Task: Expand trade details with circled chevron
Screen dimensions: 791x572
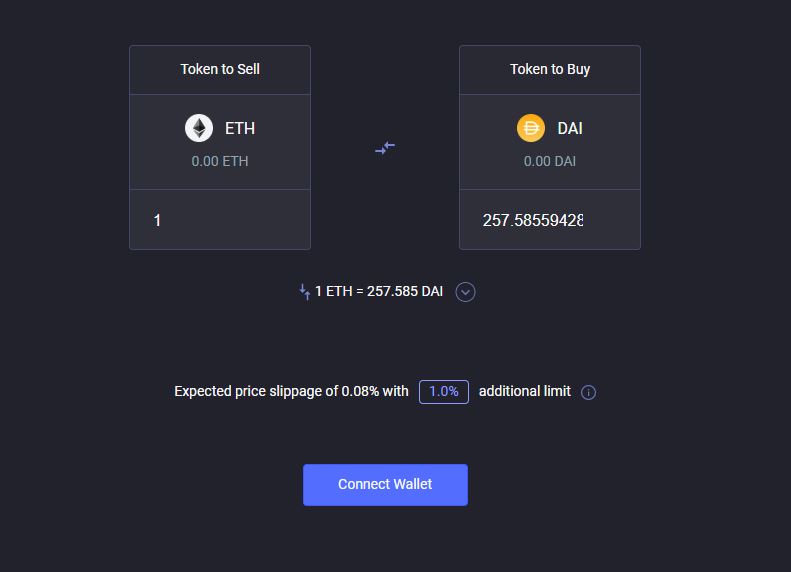Action: (x=465, y=292)
